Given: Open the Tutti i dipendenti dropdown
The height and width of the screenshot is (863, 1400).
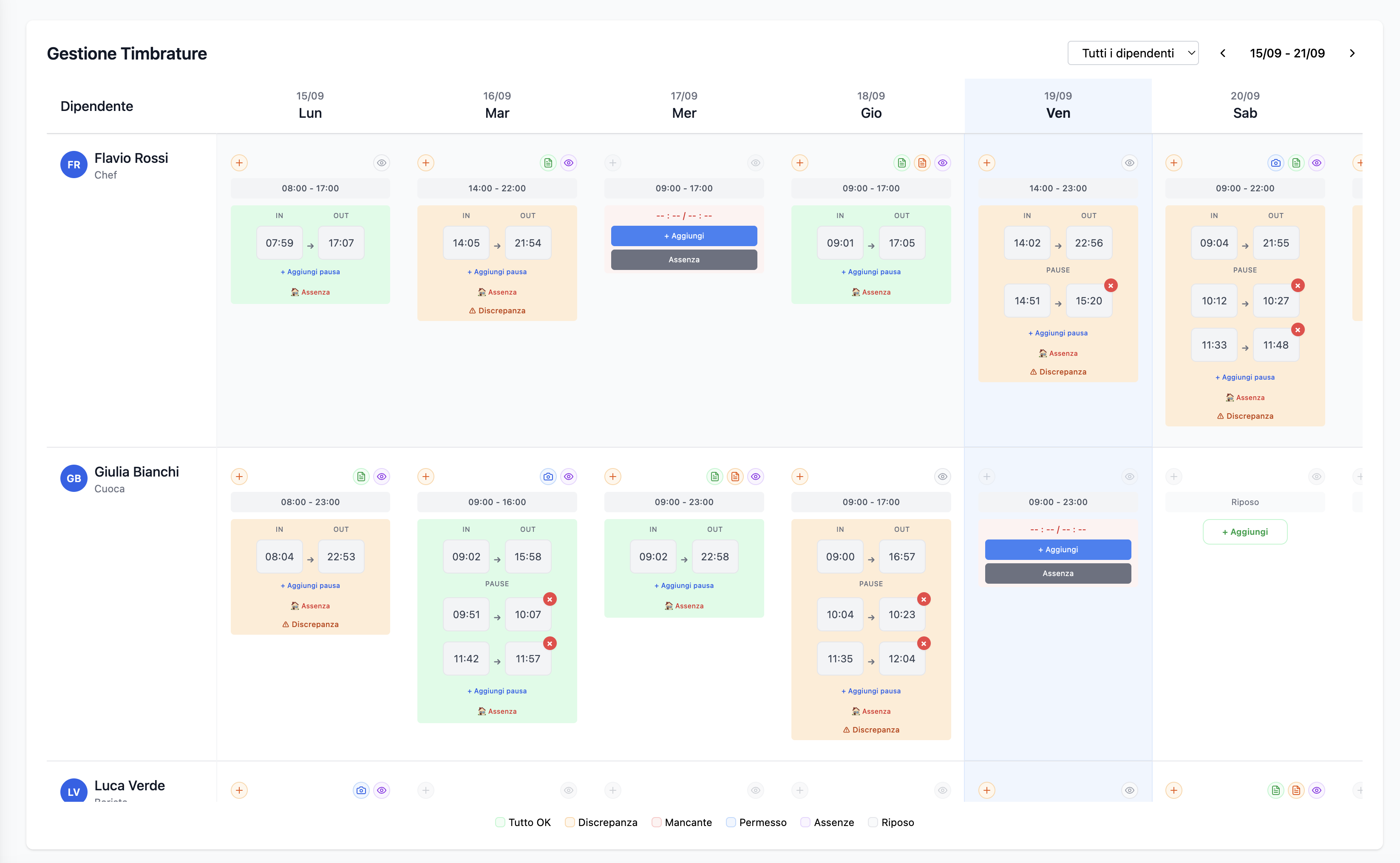Looking at the screenshot, I should [1132, 53].
